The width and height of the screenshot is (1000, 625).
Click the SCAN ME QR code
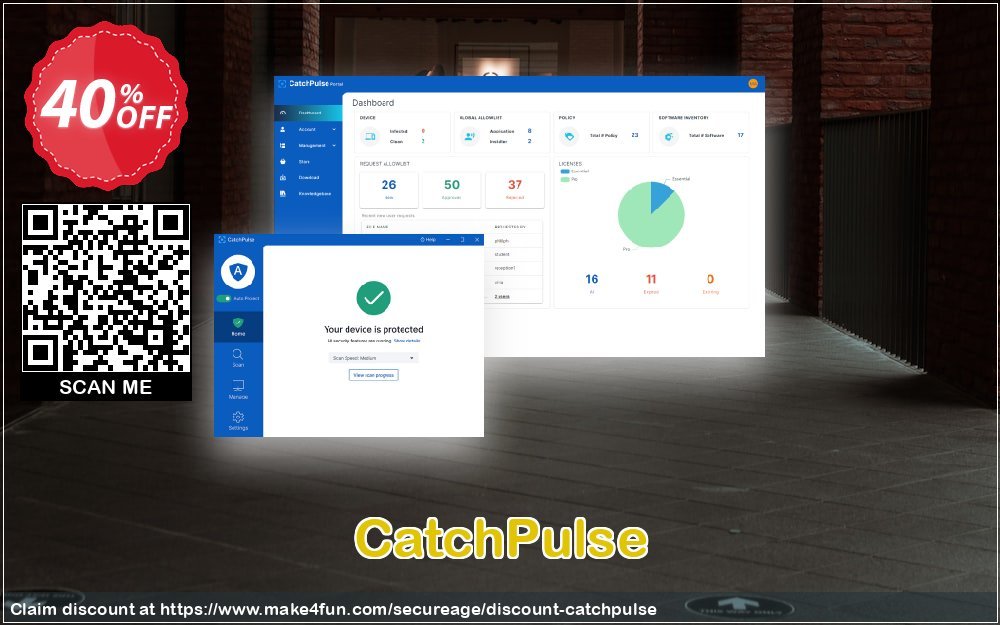click(106, 288)
